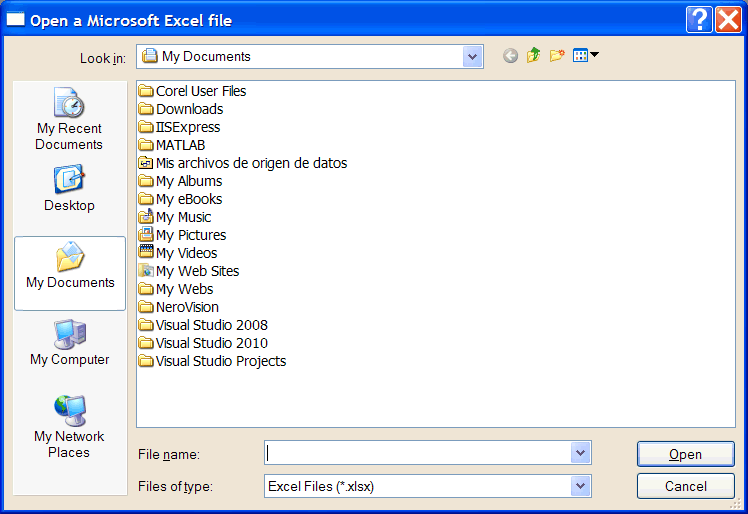This screenshot has height=514, width=748.
Task: Click the IISExpress folder icon
Action: 146,127
